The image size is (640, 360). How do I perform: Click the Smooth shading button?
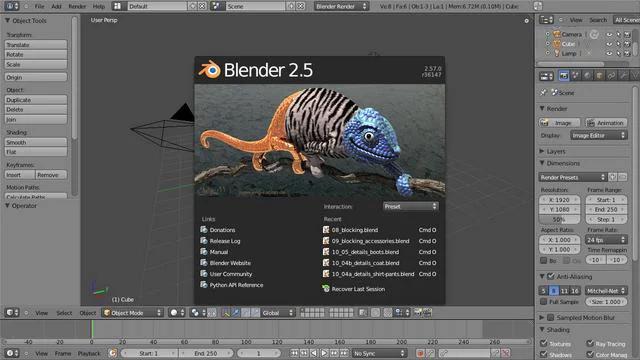pyautogui.click(x=36, y=142)
